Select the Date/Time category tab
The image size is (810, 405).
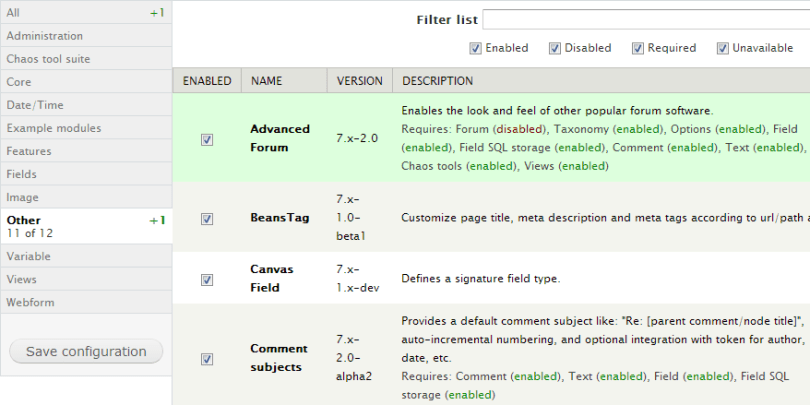[x=85, y=105]
